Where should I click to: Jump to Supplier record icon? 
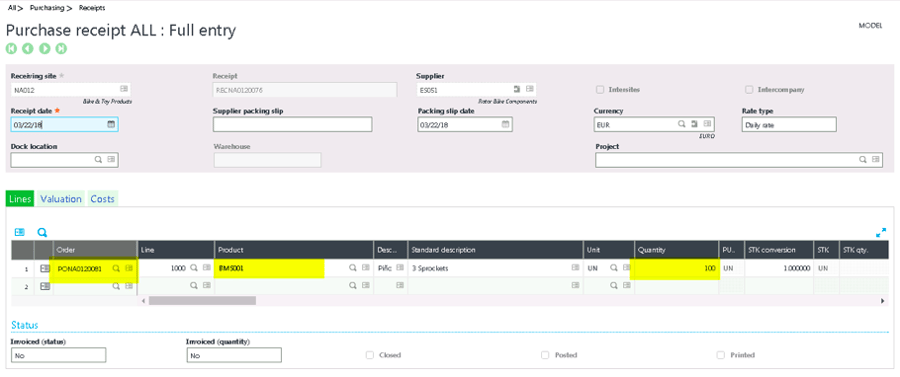517,89
